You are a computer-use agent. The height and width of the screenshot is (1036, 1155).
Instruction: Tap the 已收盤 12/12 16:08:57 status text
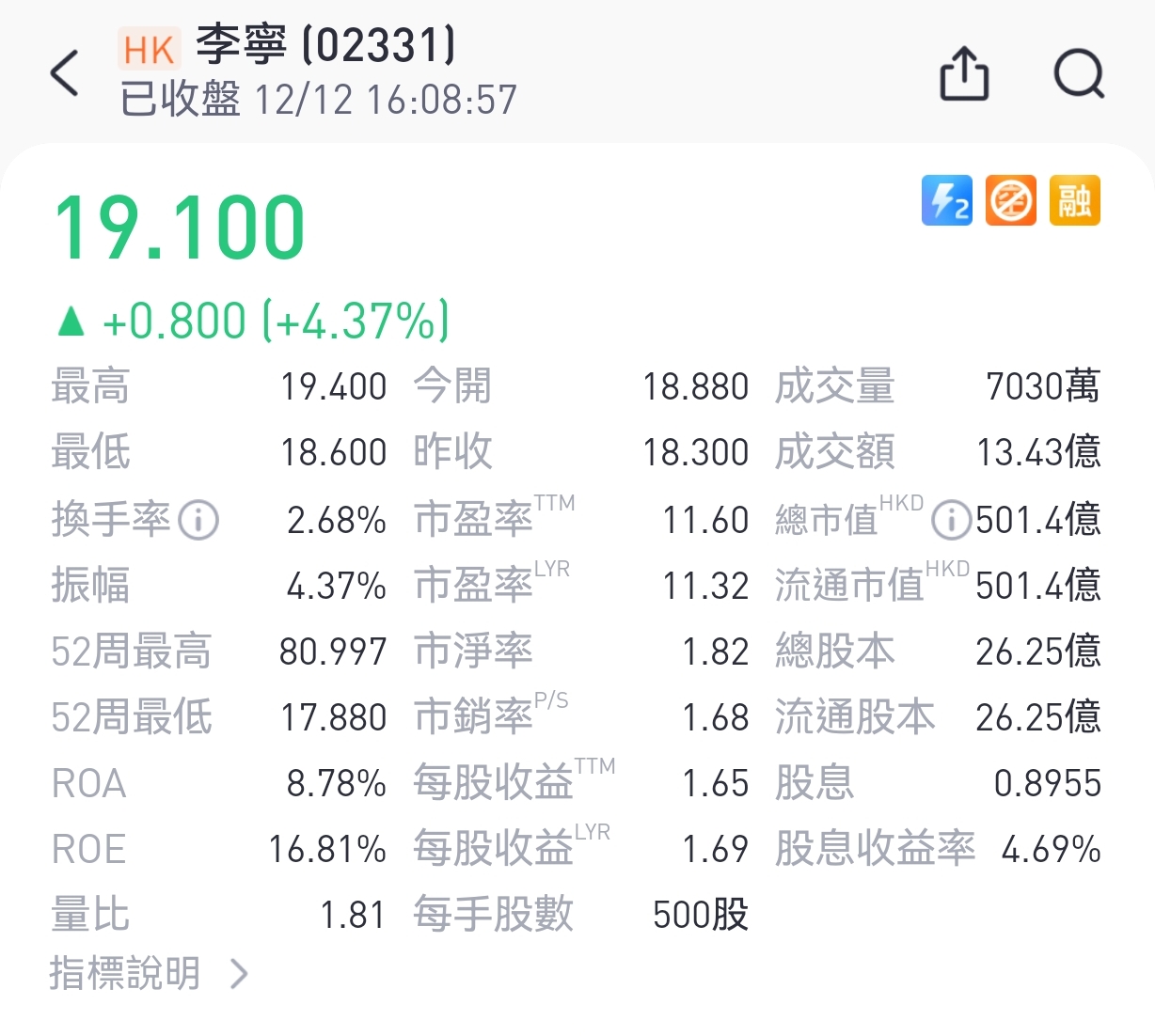pyautogui.click(x=319, y=100)
